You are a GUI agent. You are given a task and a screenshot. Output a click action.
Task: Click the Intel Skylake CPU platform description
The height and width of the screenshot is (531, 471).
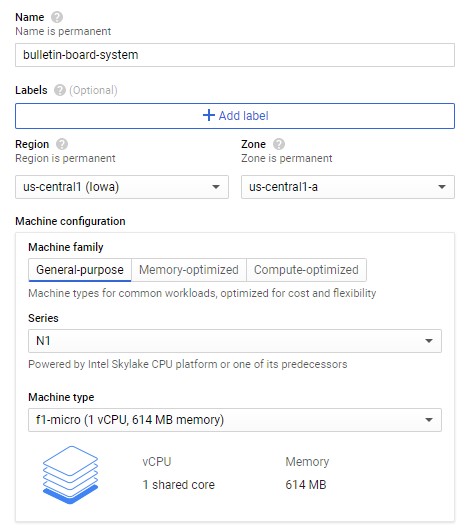[x=188, y=364]
